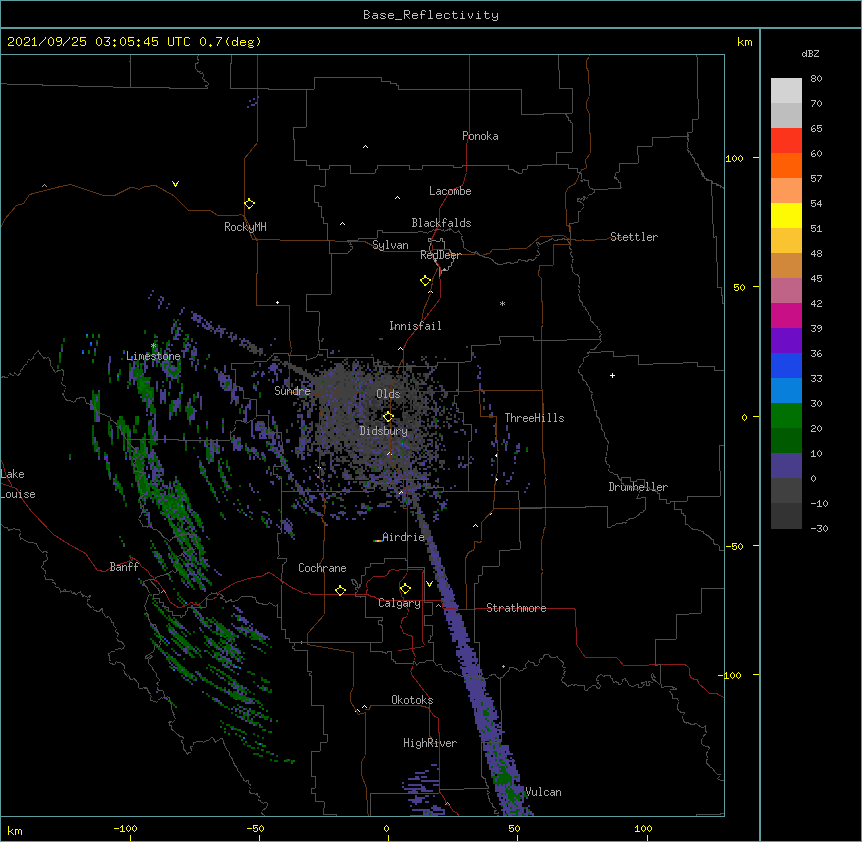Screen dimensions: 862x842
Task: Select the violet purple swatch in the legend
Action: pyautogui.click(x=786, y=340)
